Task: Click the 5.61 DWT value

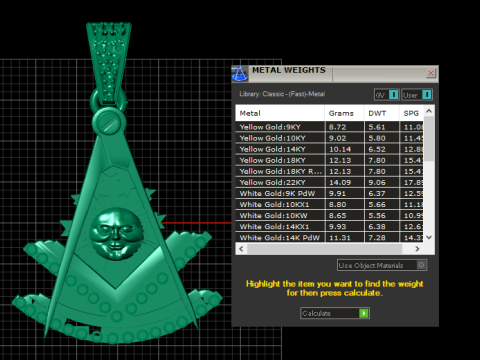Action: [x=377, y=127]
